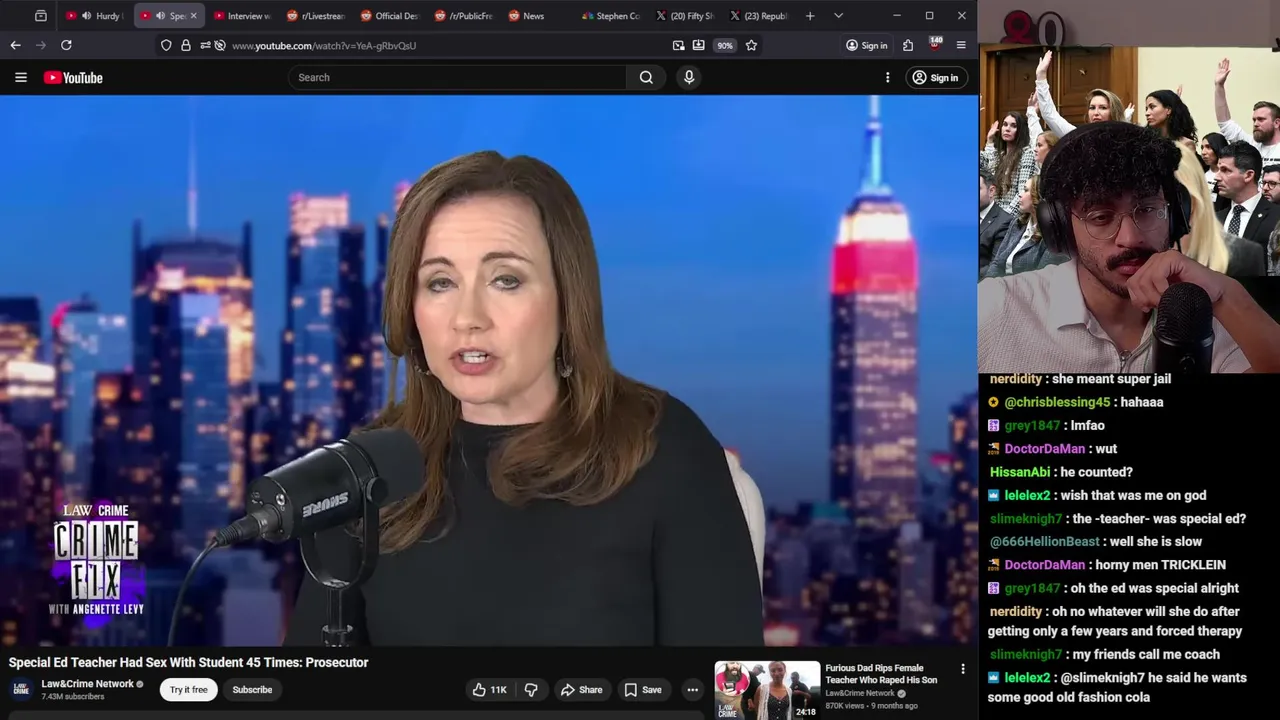The width and height of the screenshot is (1280, 720).
Task: Click the video title text
Action: 188,662
